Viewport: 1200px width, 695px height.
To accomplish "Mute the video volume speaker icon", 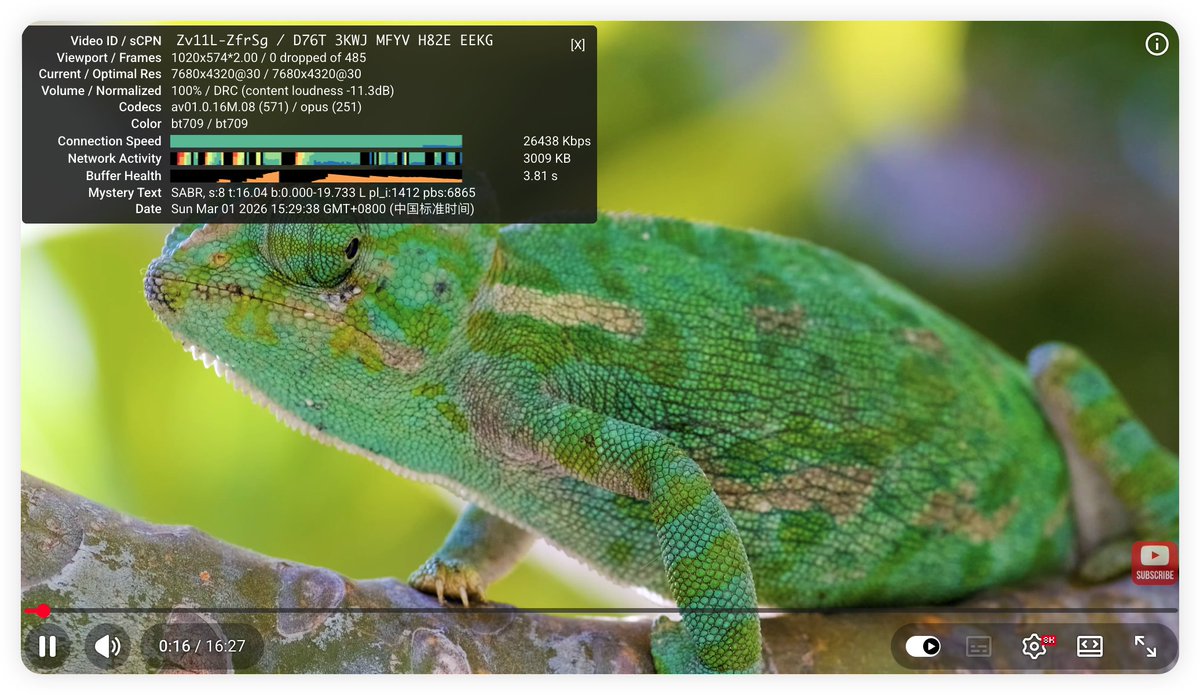I will tap(107, 647).
